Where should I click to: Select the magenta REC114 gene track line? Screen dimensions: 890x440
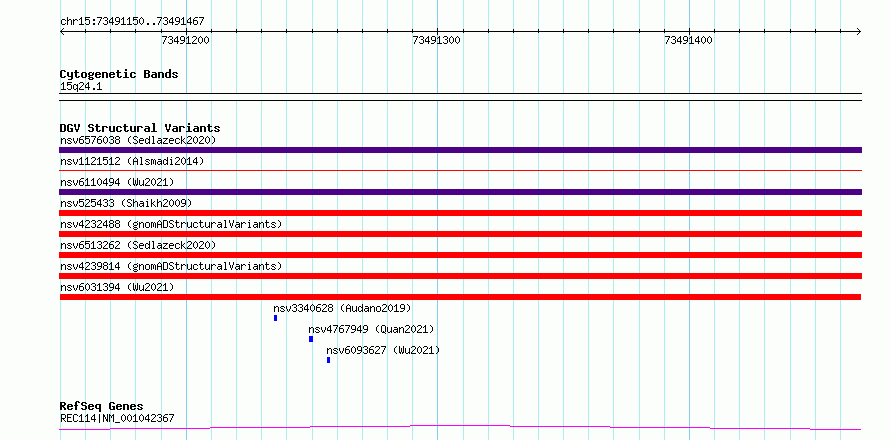coord(460,428)
